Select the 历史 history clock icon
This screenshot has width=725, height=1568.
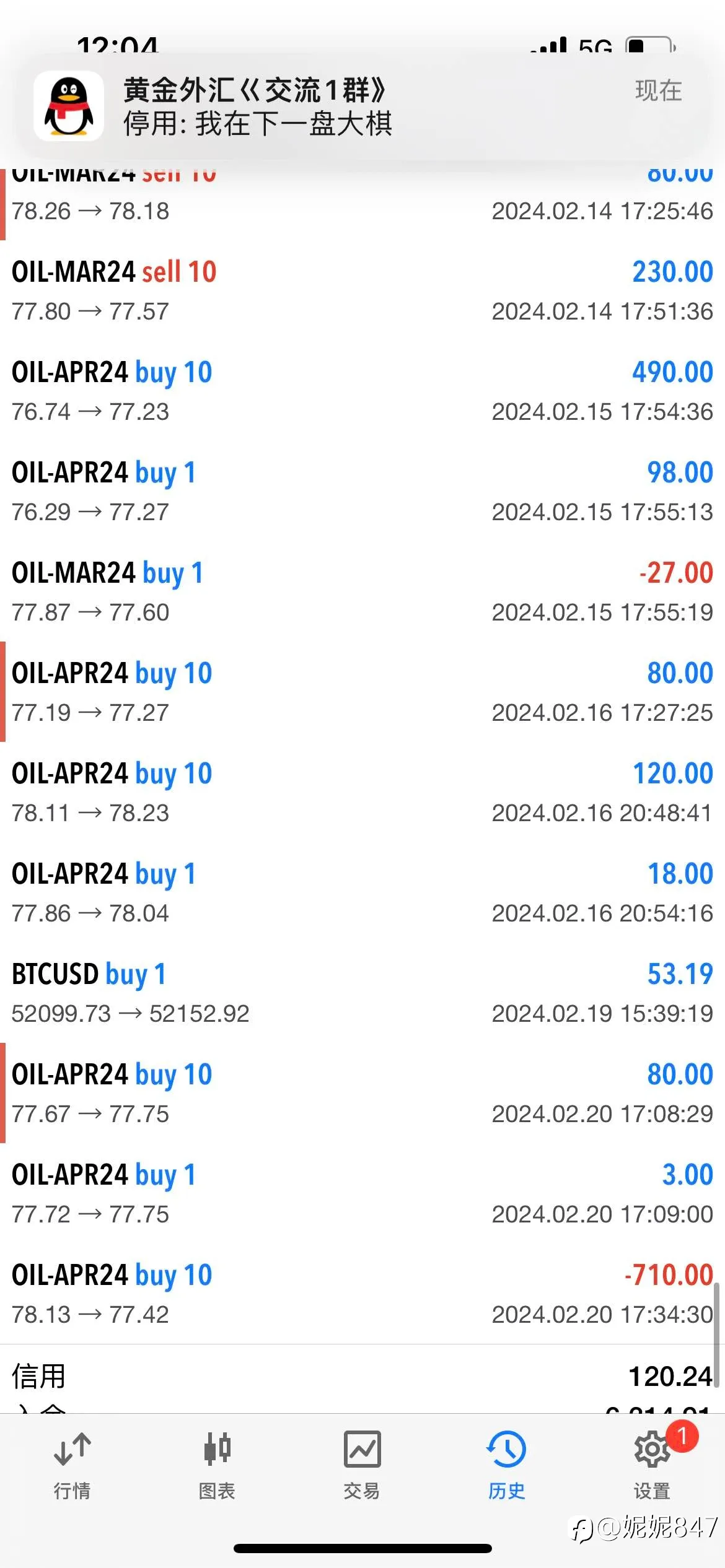506,1449
